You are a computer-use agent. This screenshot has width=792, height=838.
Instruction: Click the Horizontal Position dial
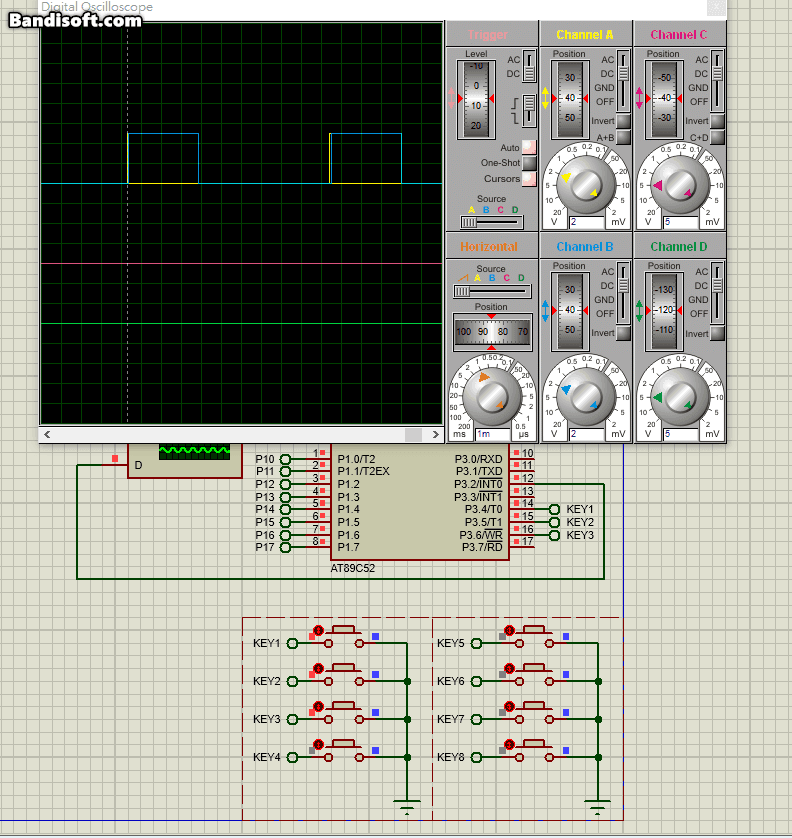coord(492,332)
